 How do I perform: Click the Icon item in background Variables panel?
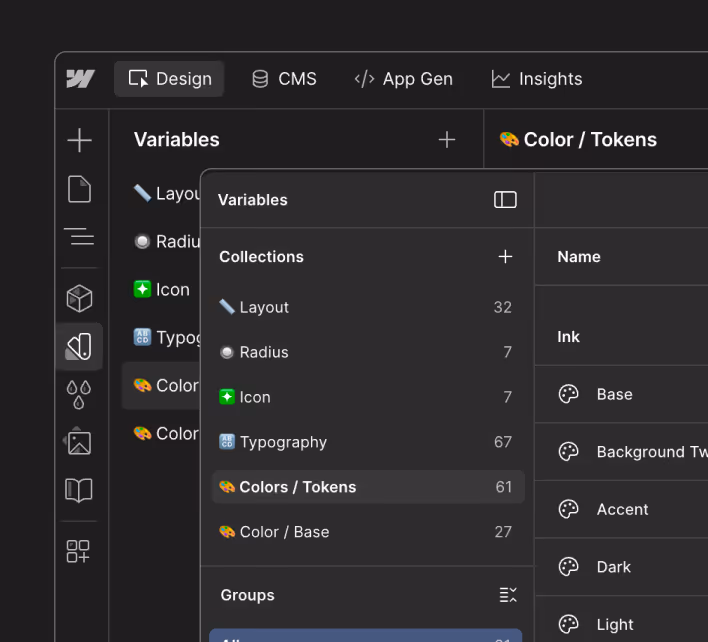162,289
